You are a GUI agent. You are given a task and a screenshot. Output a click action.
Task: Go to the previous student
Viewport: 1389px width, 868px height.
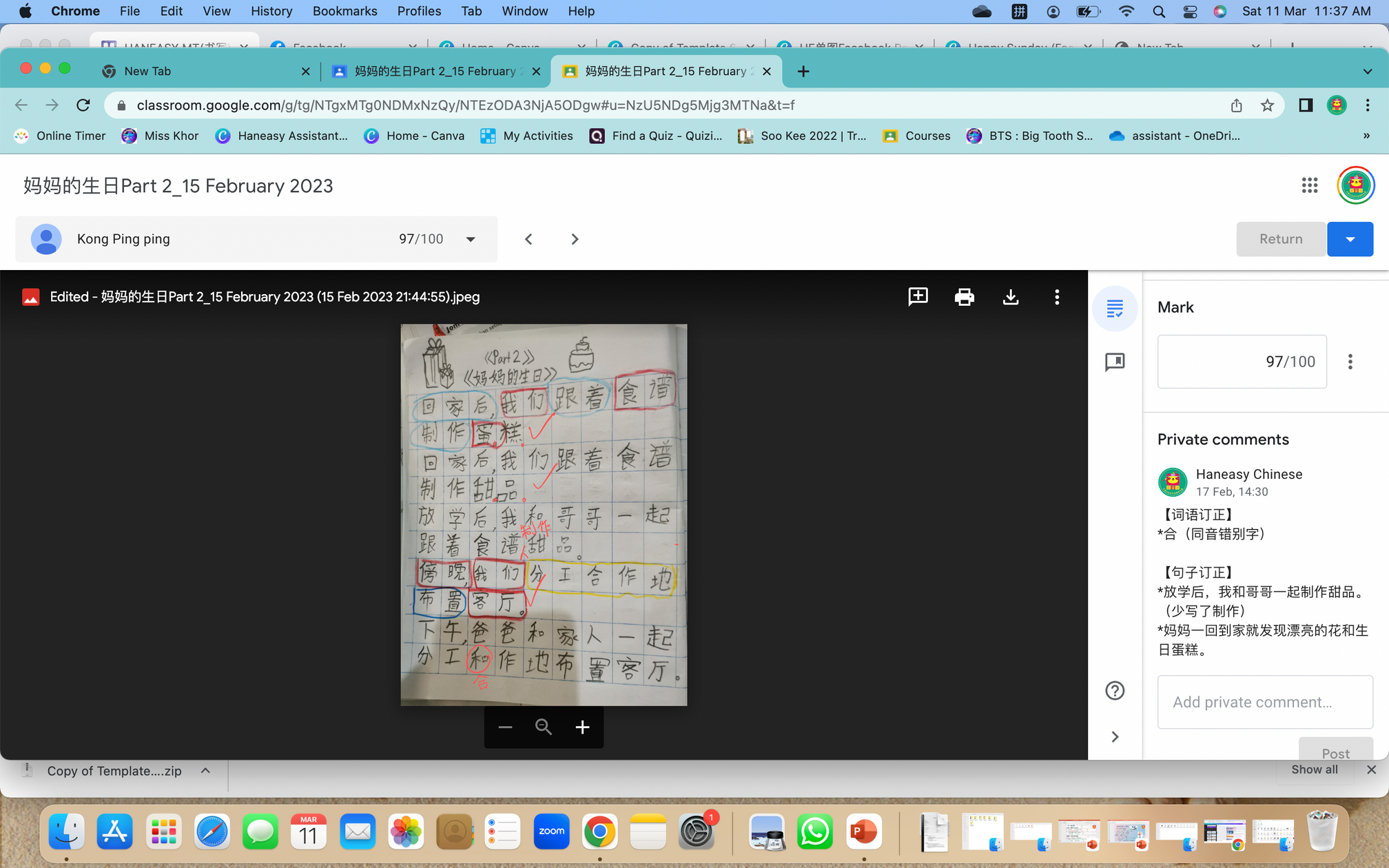[528, 239]
